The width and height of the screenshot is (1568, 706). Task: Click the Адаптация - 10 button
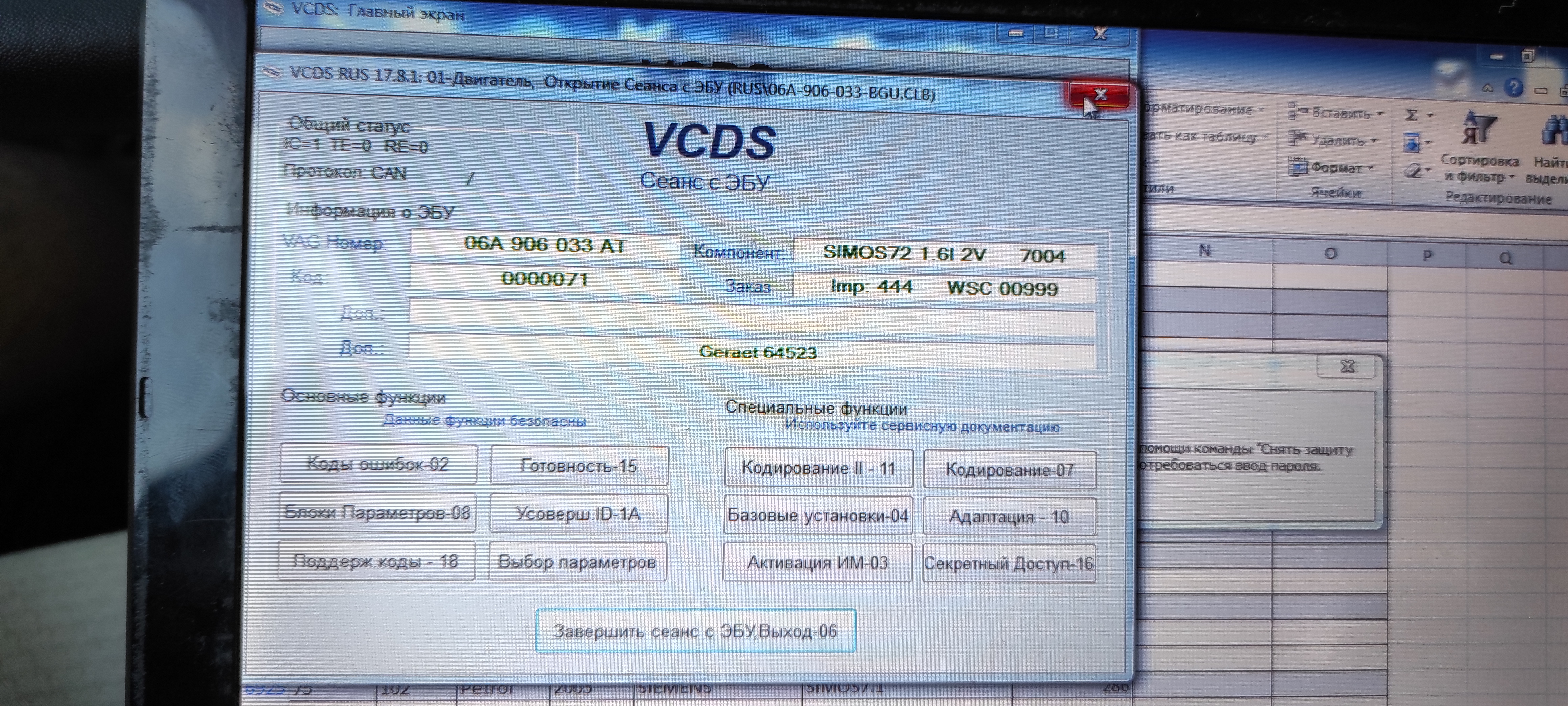point(1009,517)
